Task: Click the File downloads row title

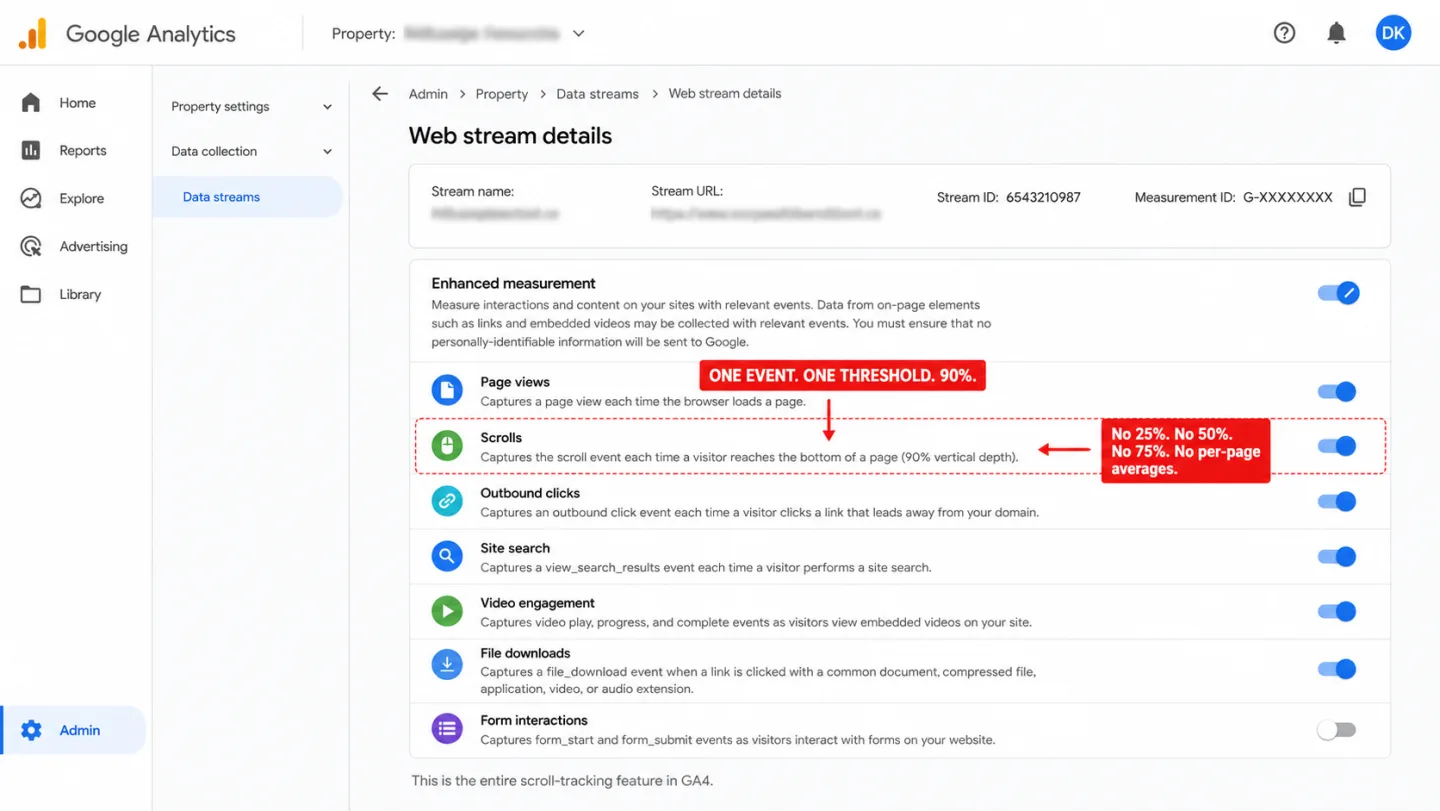Action: (525, 653)
